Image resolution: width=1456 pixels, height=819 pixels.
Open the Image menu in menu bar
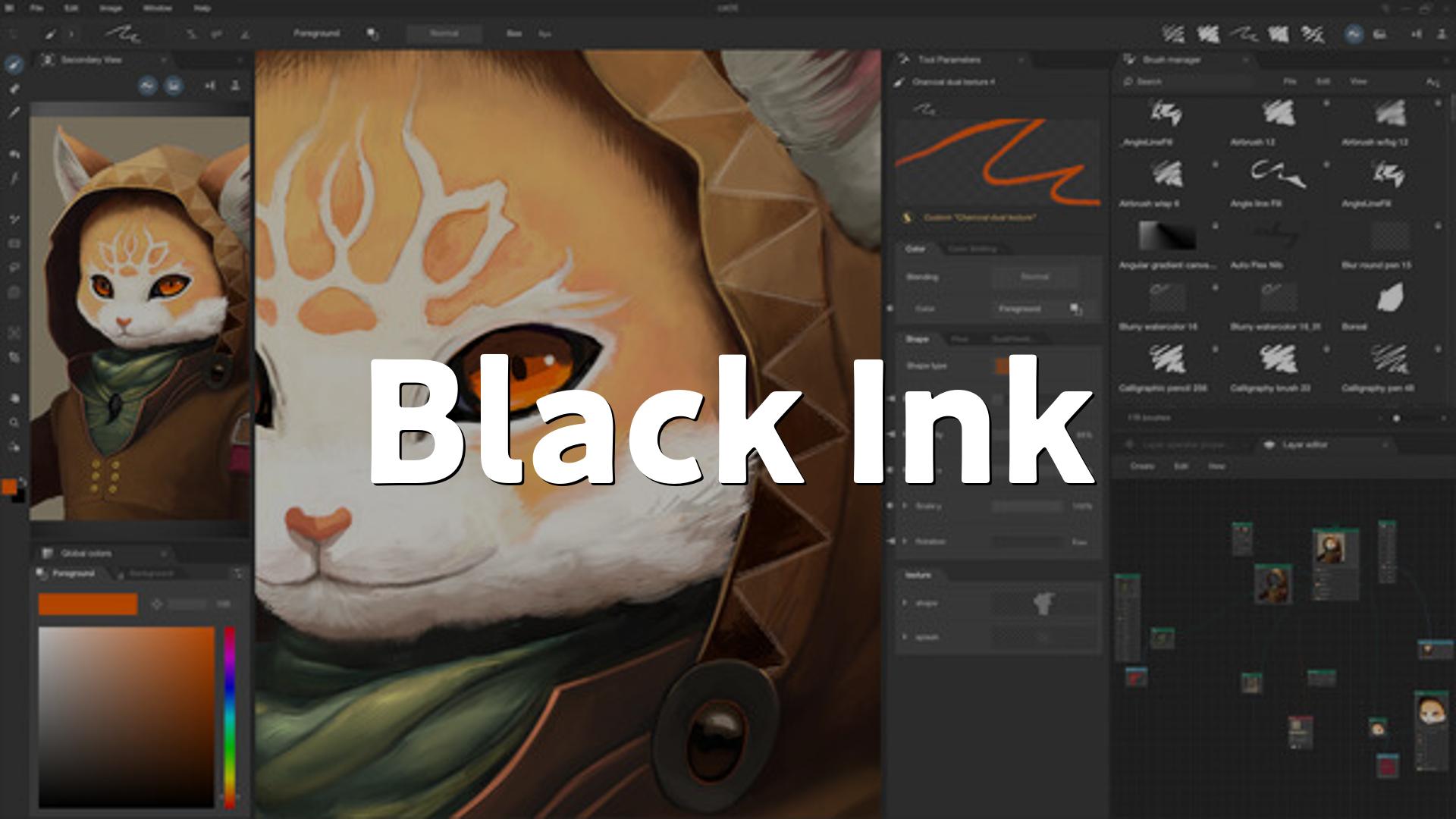(111, 8)
